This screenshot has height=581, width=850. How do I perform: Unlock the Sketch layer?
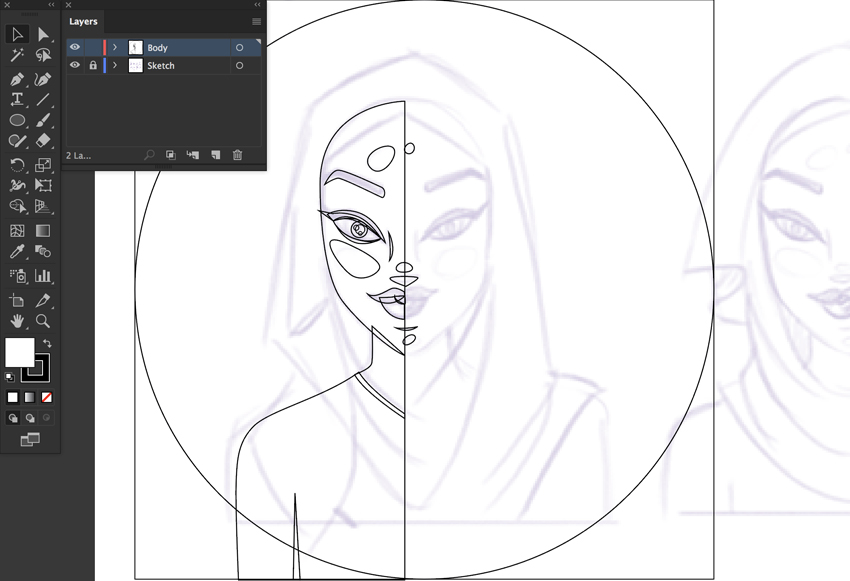93,65
